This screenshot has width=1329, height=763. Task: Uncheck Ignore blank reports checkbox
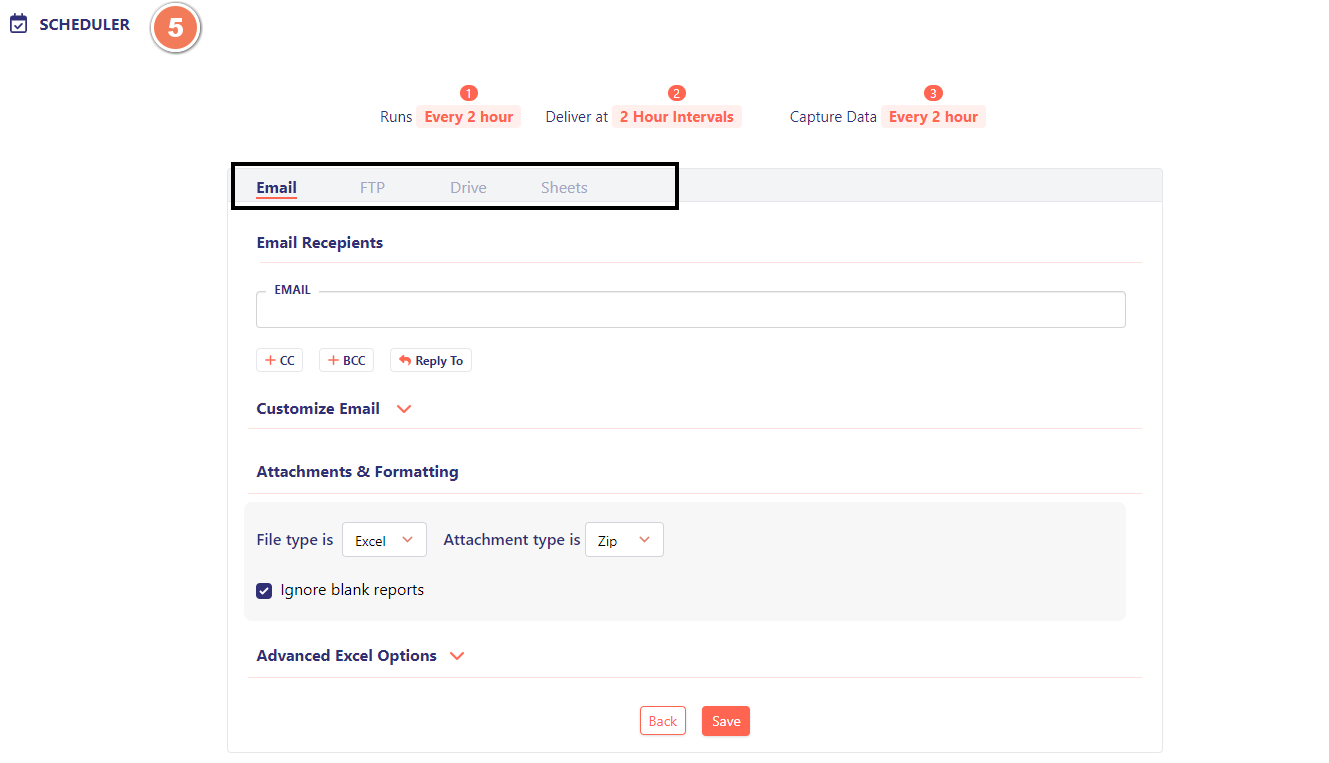point(264,590)
